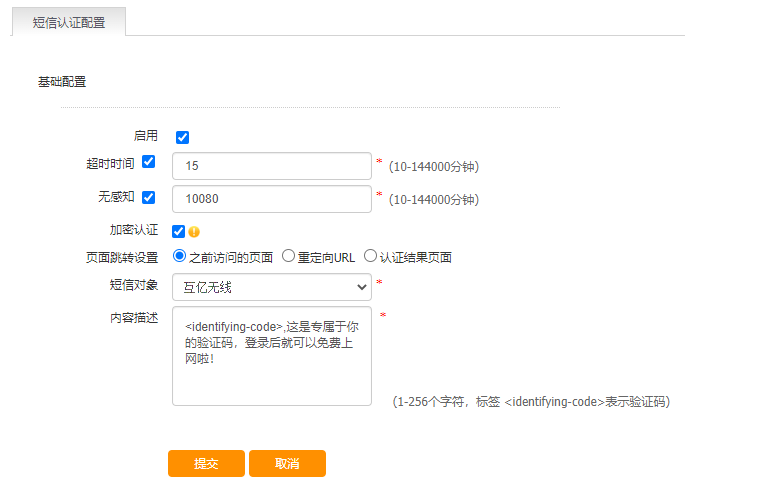The height and width of the screenshot is (488, 781).
Task: Open the 短信认证配置 tab
Action: tap(69, 22)
